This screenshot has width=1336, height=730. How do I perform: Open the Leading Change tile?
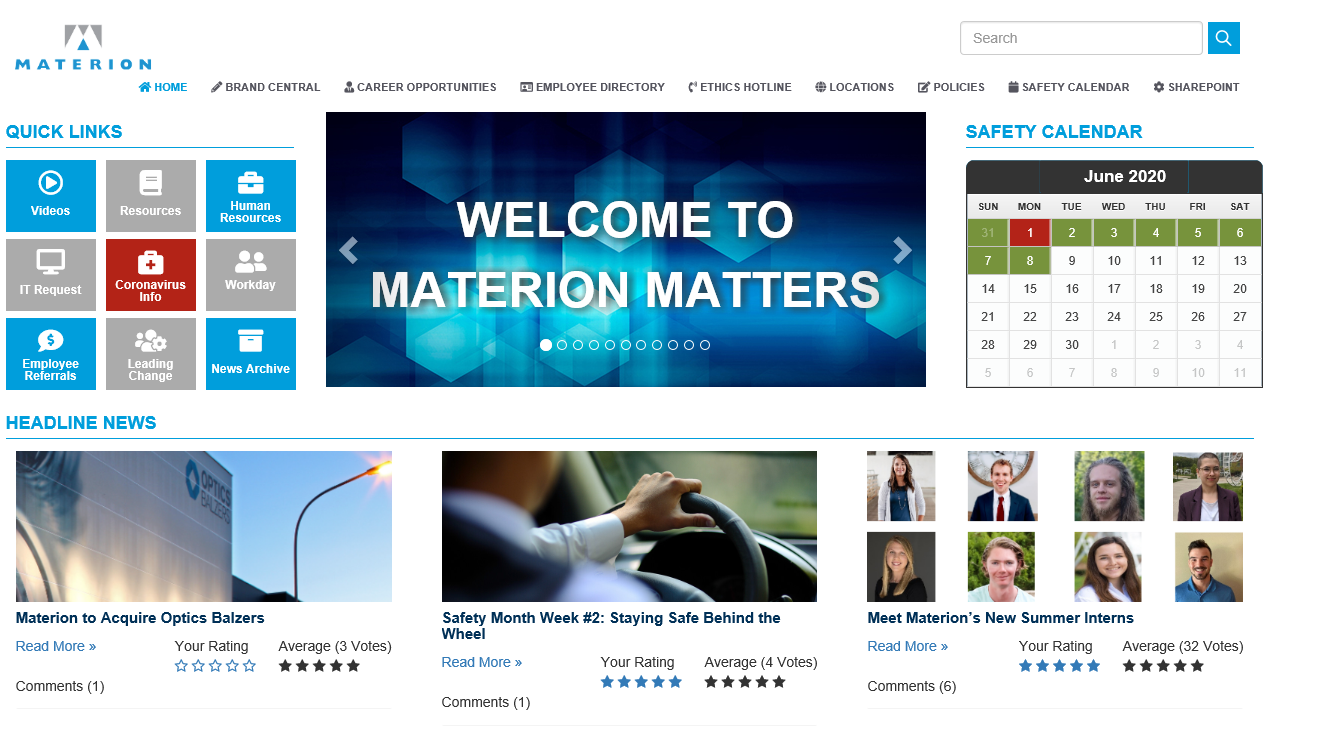tap(151, 354)
